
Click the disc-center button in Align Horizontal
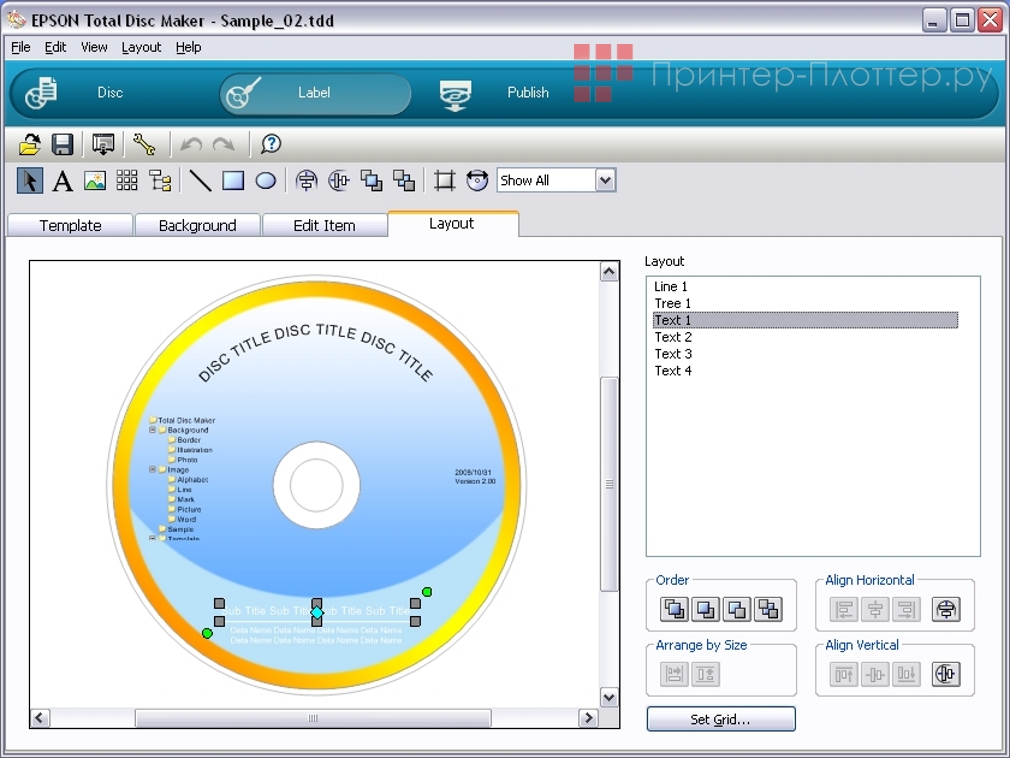pyautogui.click(x=945, y=609)
